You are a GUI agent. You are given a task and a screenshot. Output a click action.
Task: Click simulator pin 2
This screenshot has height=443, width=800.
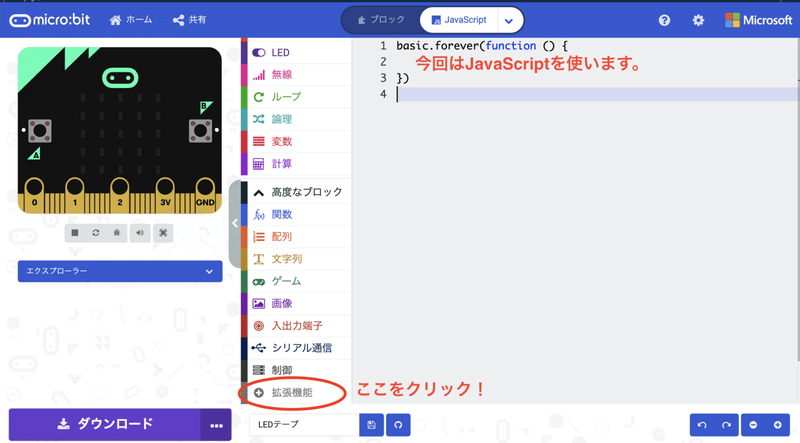119,194
